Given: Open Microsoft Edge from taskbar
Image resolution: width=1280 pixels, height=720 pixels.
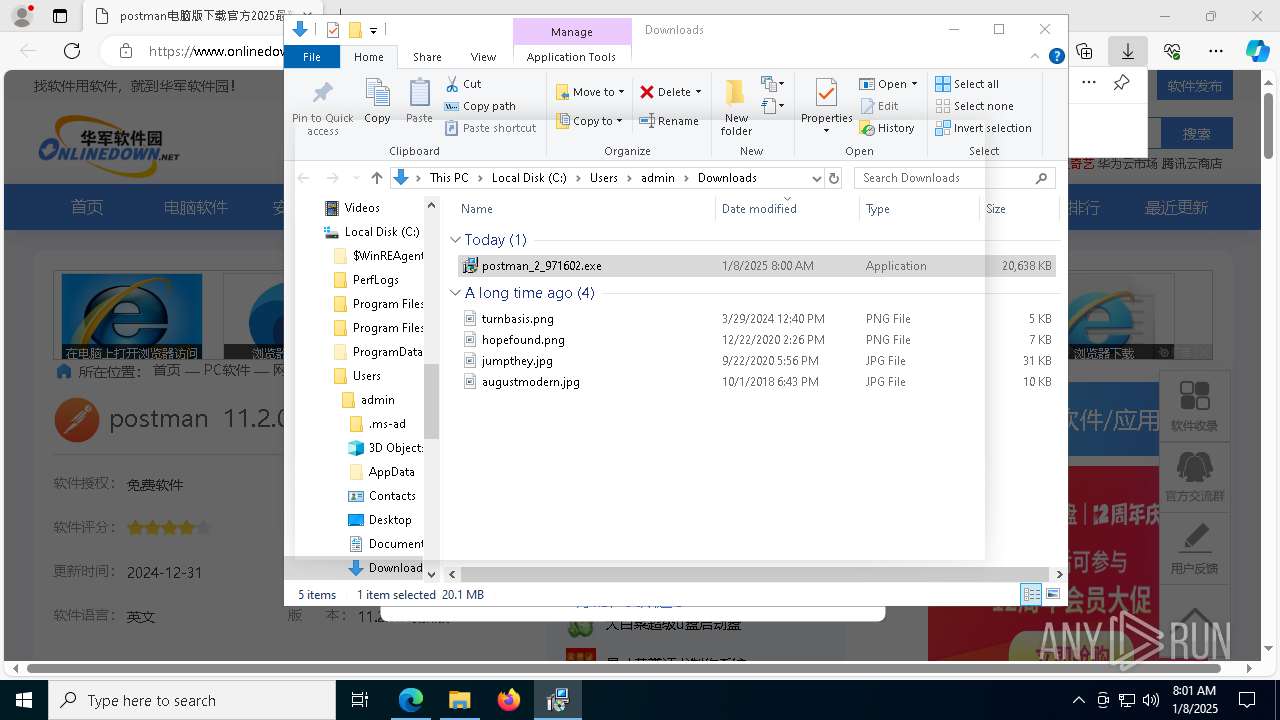Looking at the screenshot, I should click(411, 700).
